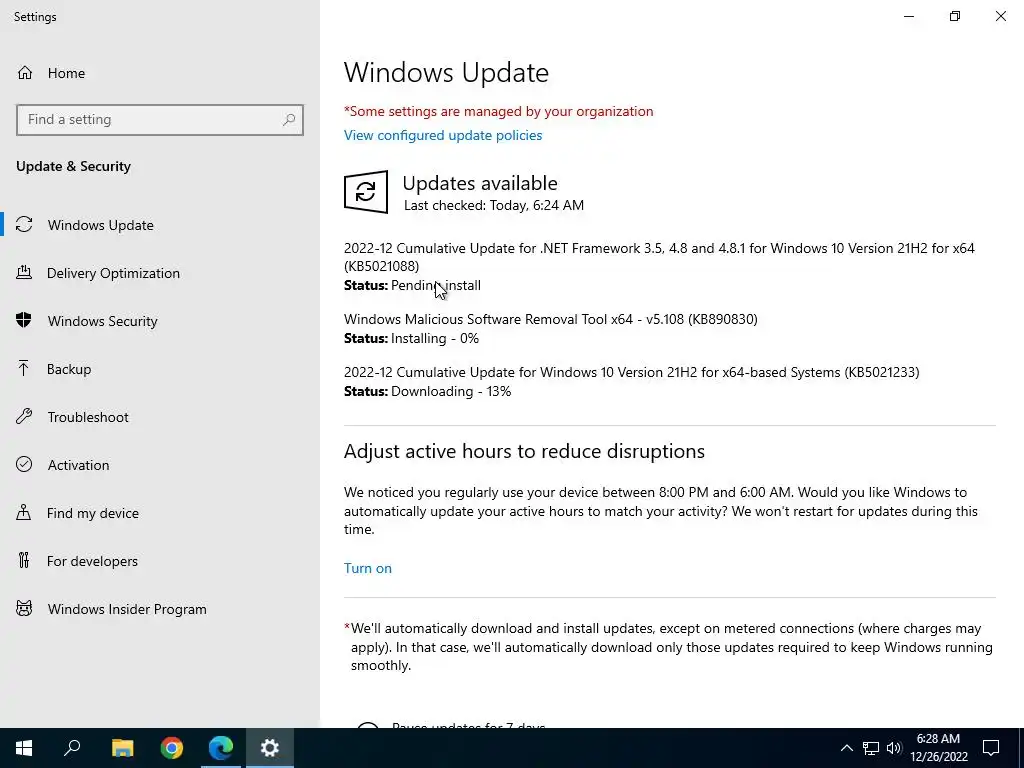
Task: Open File Explorer from the taskbar
Action: tap(122, 748)
